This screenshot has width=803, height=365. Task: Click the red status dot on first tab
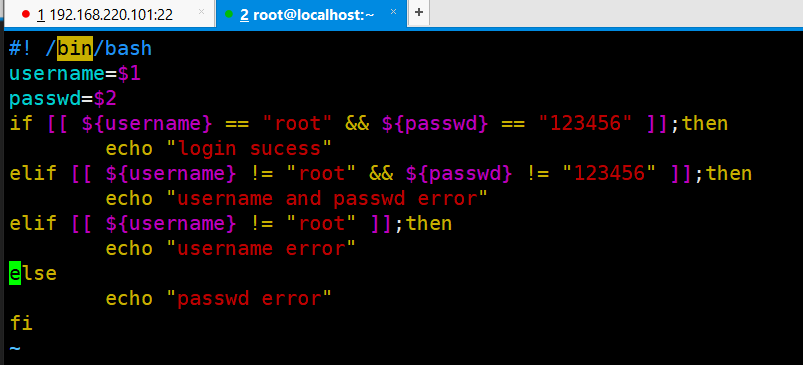click(26, 14)
